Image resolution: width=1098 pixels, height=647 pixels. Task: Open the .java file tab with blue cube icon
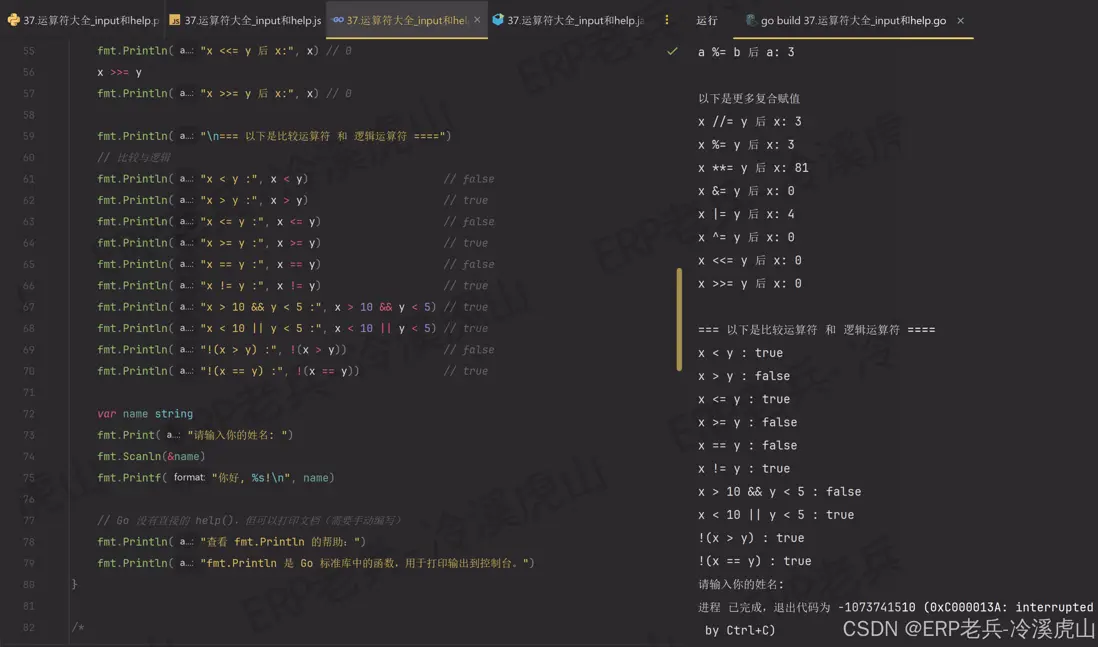(569, 20)
